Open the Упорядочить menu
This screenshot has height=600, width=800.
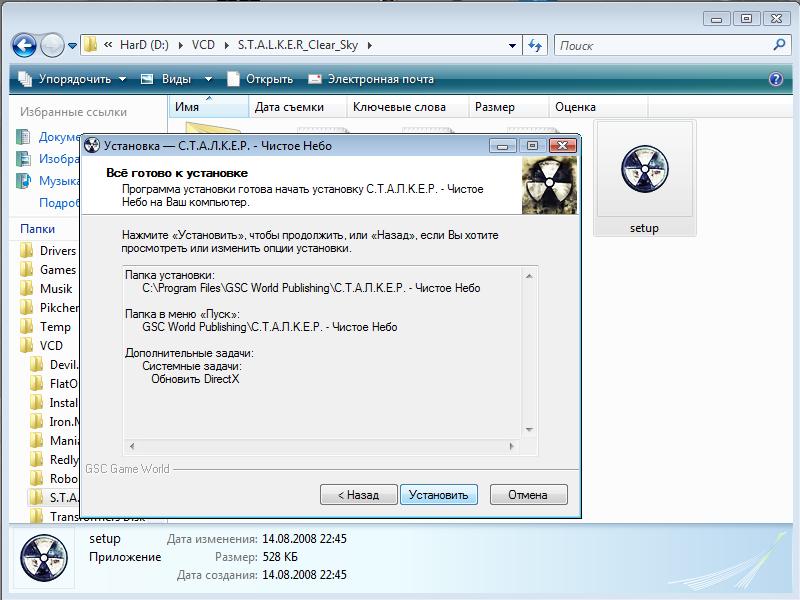pyautogui.click(x=72, y=79)
